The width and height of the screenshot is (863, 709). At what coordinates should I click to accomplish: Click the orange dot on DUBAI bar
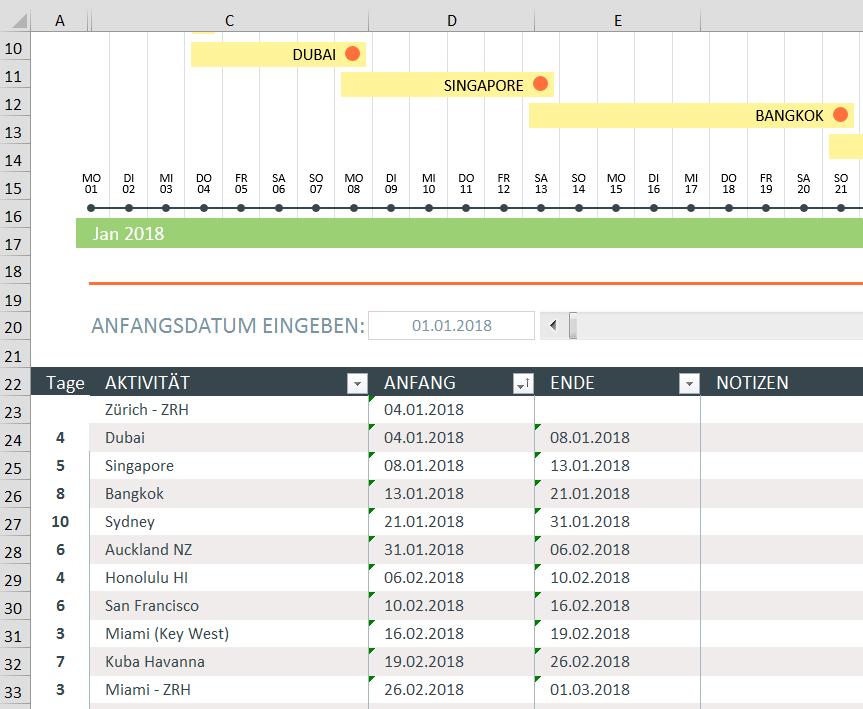[x=353, y=53]
